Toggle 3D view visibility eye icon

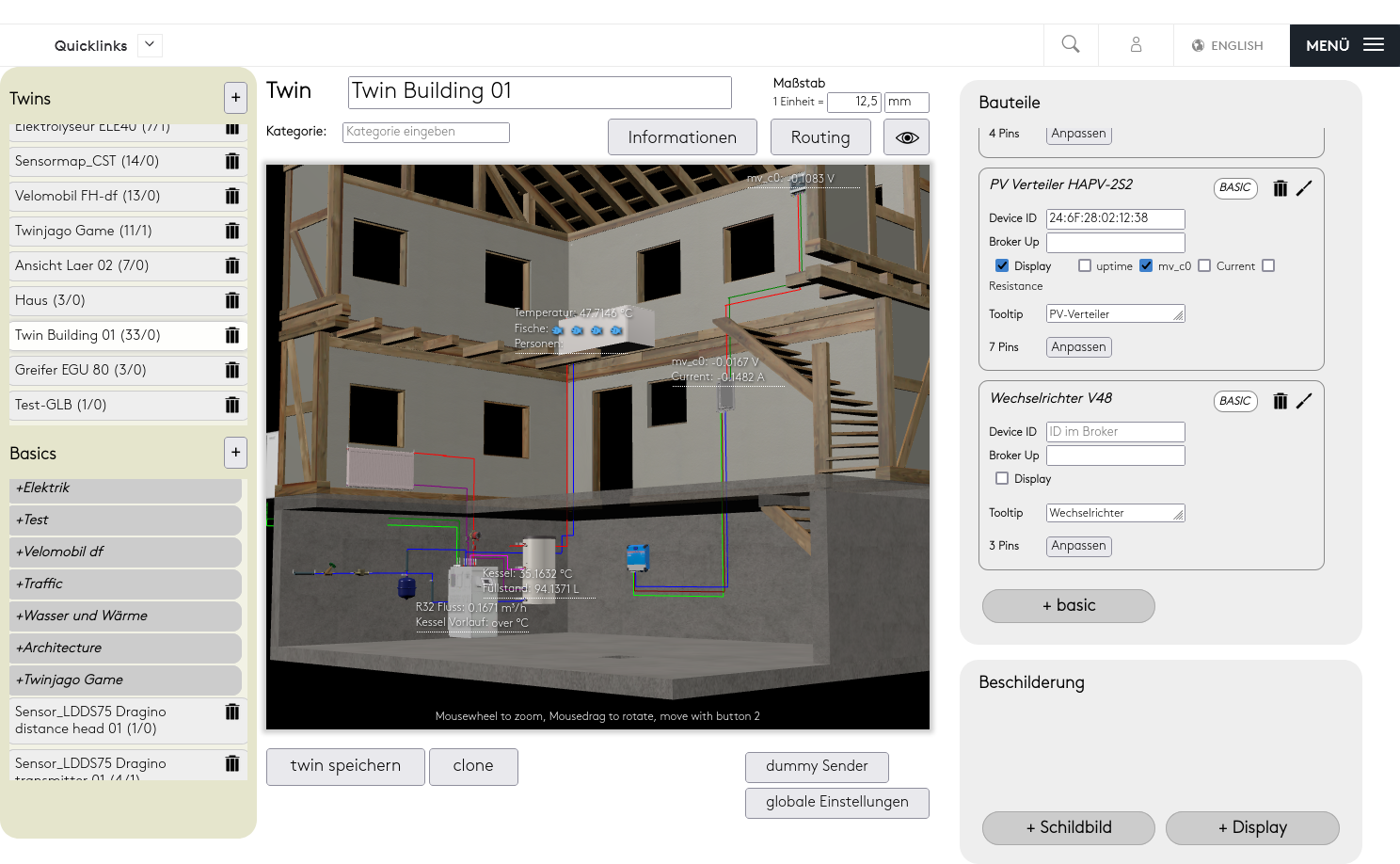coord(906,137)
